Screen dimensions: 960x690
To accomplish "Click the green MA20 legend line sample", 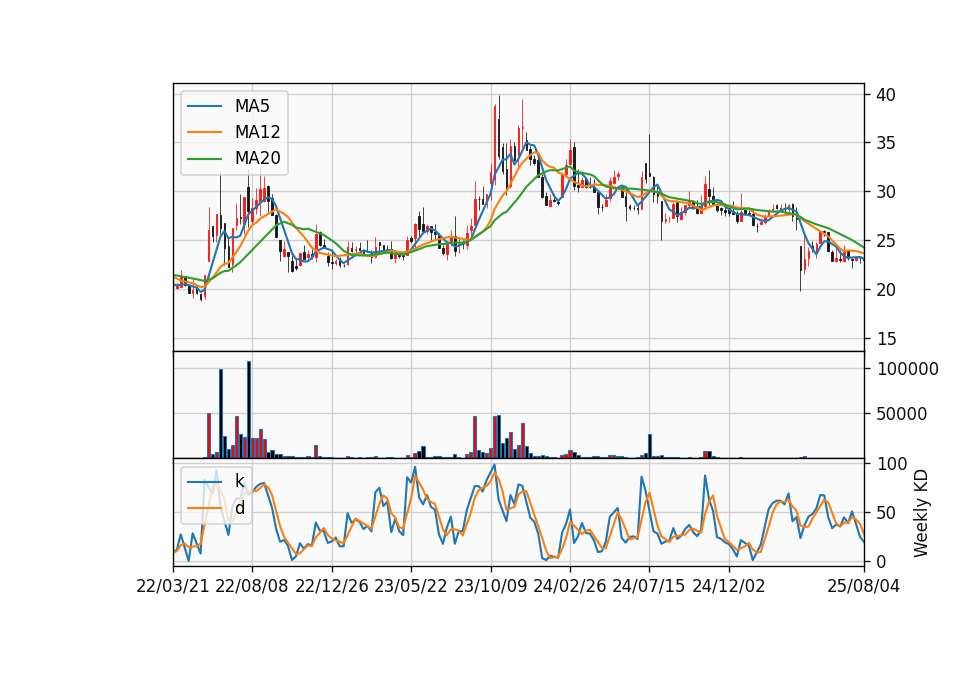I will [204, 158].
